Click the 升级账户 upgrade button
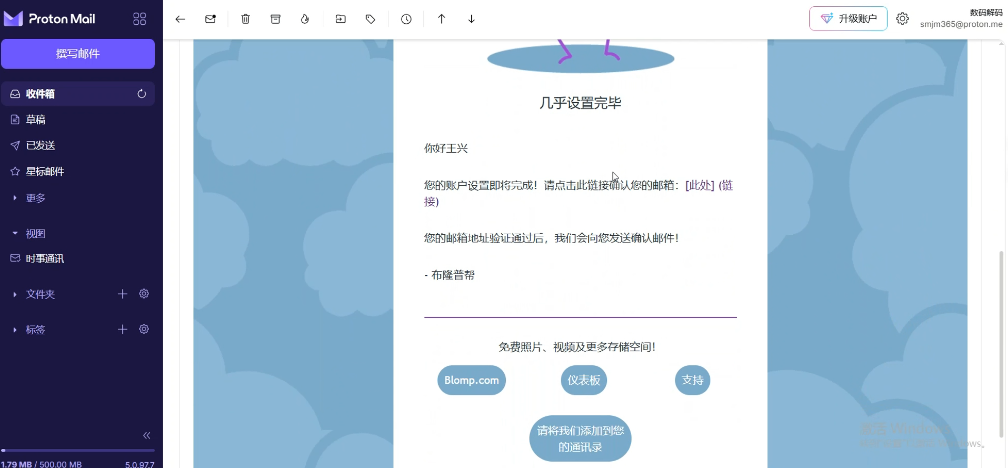 pos(849,19)
